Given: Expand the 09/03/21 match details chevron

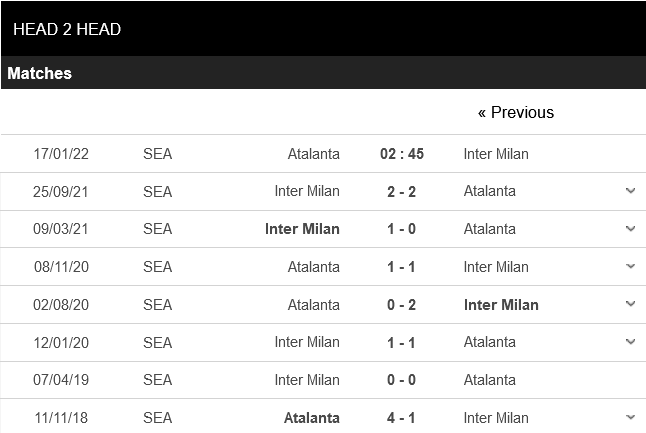Looking at the screenshot, I should pyautogui.click(x=630, y=229).
